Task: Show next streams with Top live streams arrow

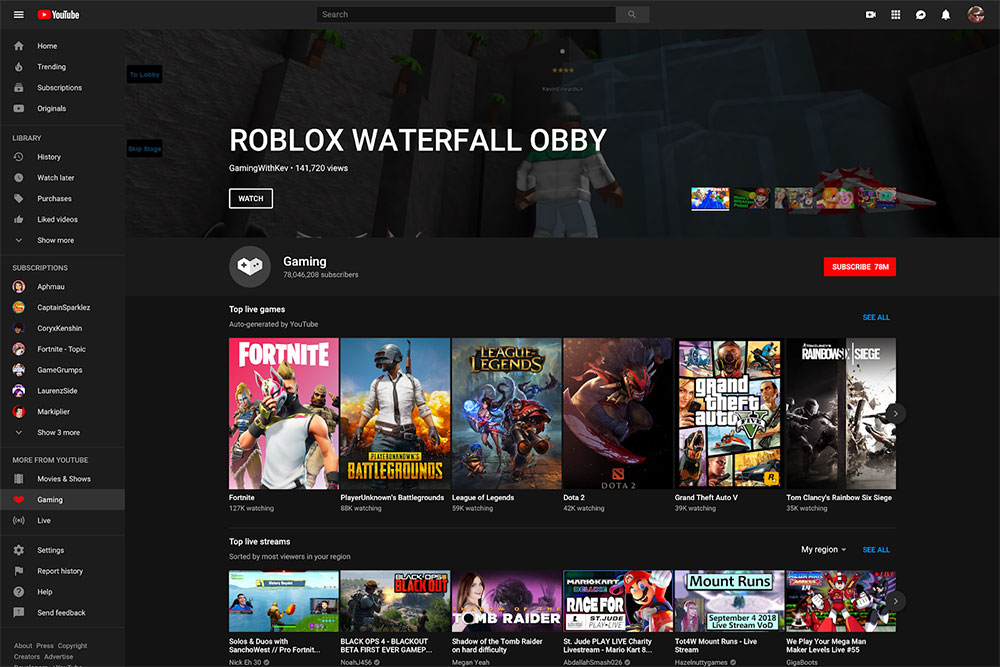Action: pos(895,601)
